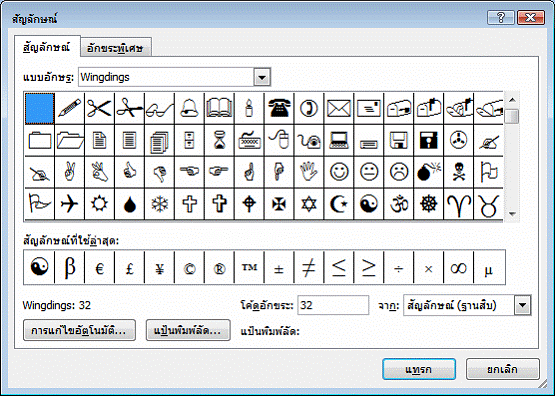Select the Aries zodiac symbol
This screenshot has height=396, width=555.
point(458,204)
